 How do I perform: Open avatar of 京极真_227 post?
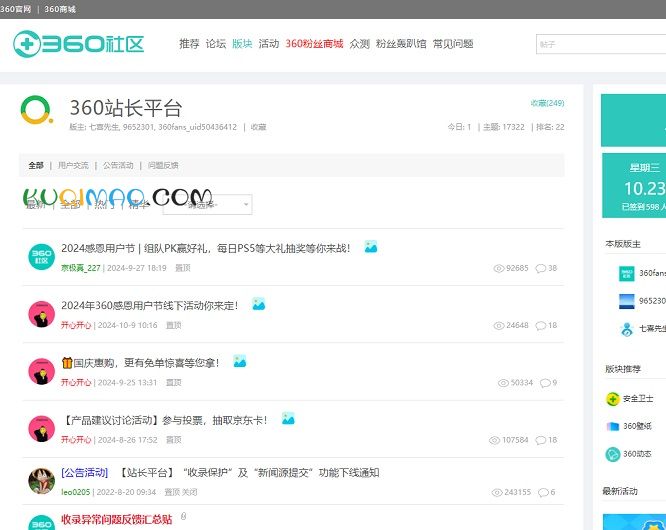click(x=41, y=257)
